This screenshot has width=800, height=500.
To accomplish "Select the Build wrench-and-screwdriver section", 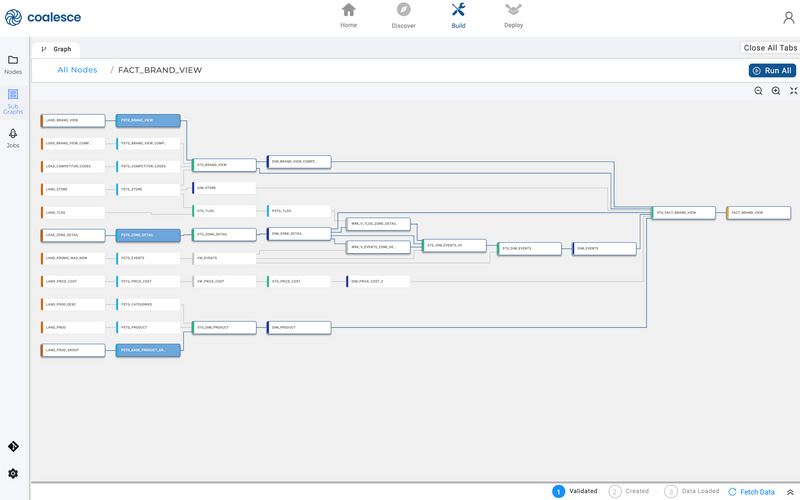I will (458, 16).
